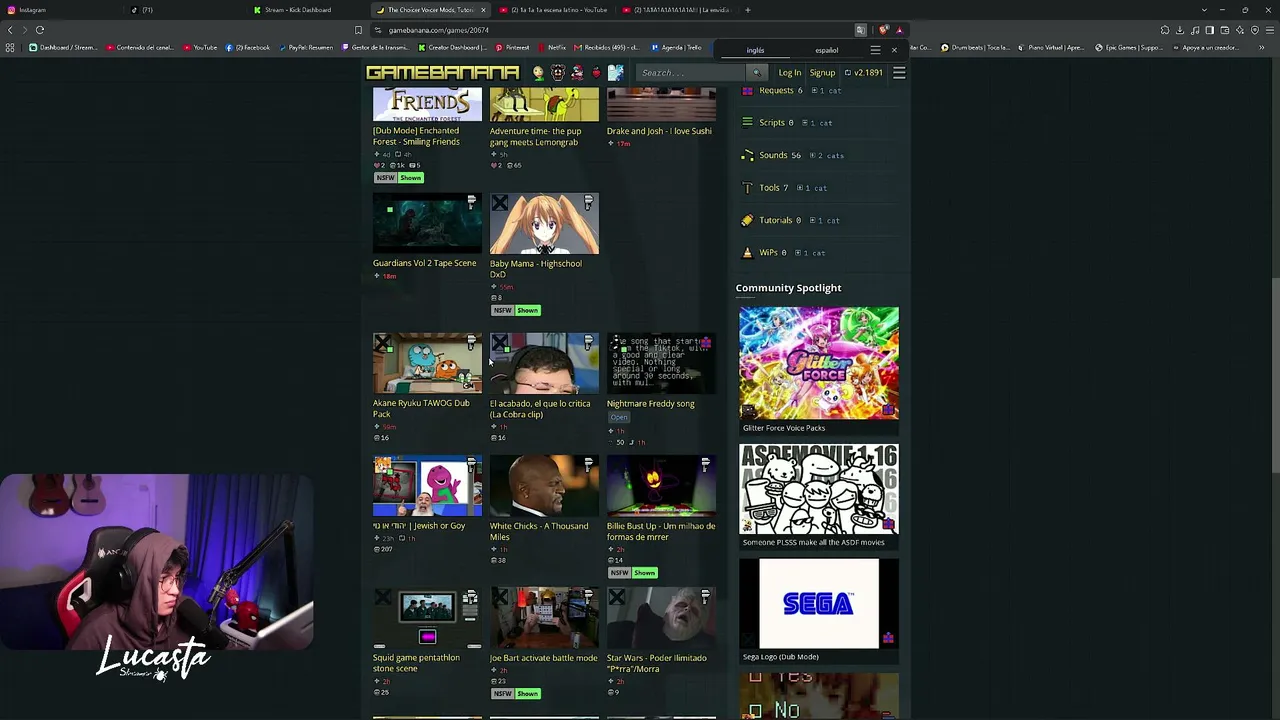The image size is (1280, 720).
Task: Open the Sounds section link
Action: click(773, 155)
